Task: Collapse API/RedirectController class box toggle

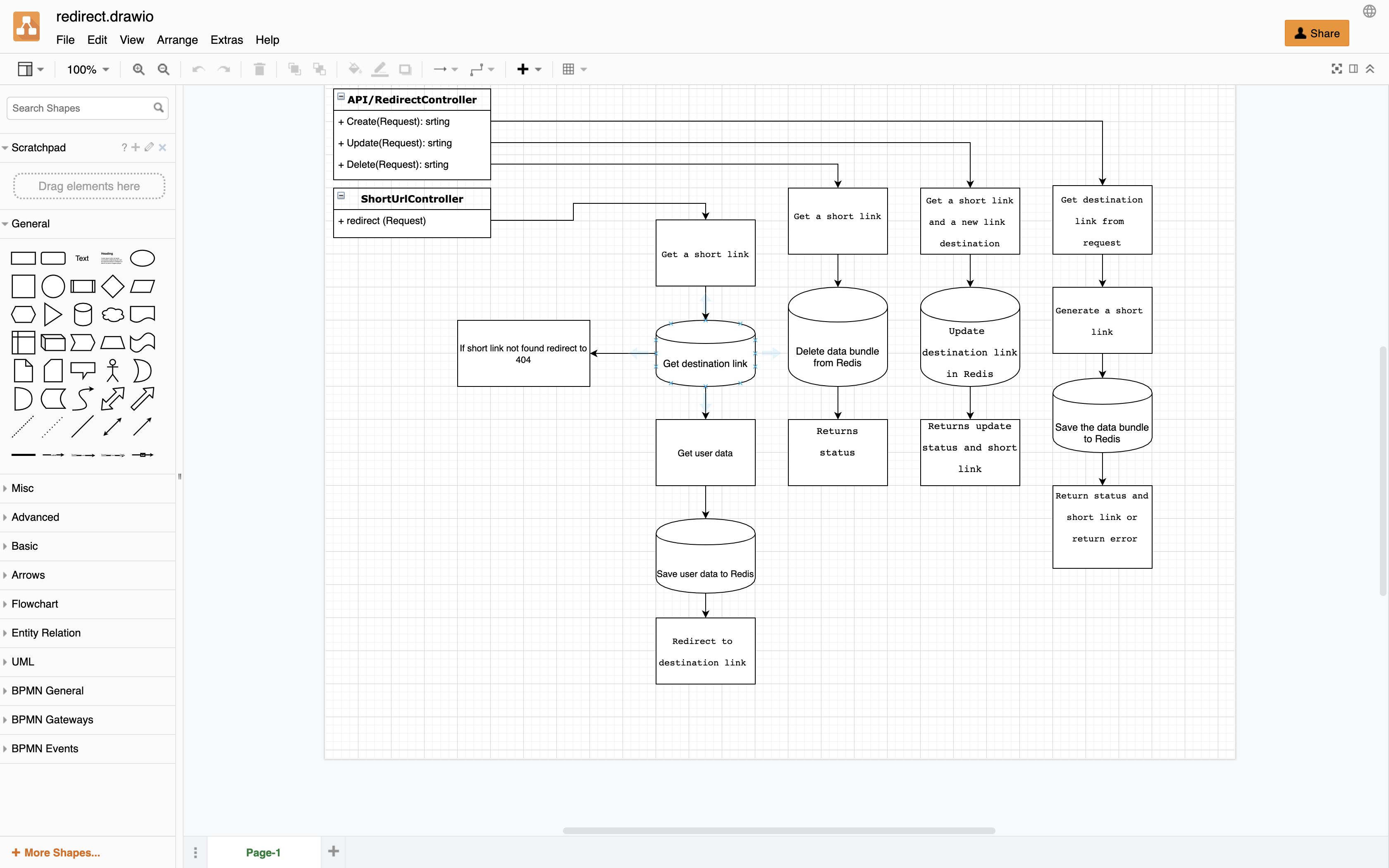Action: pyautogui.click(x=341, y=96)
